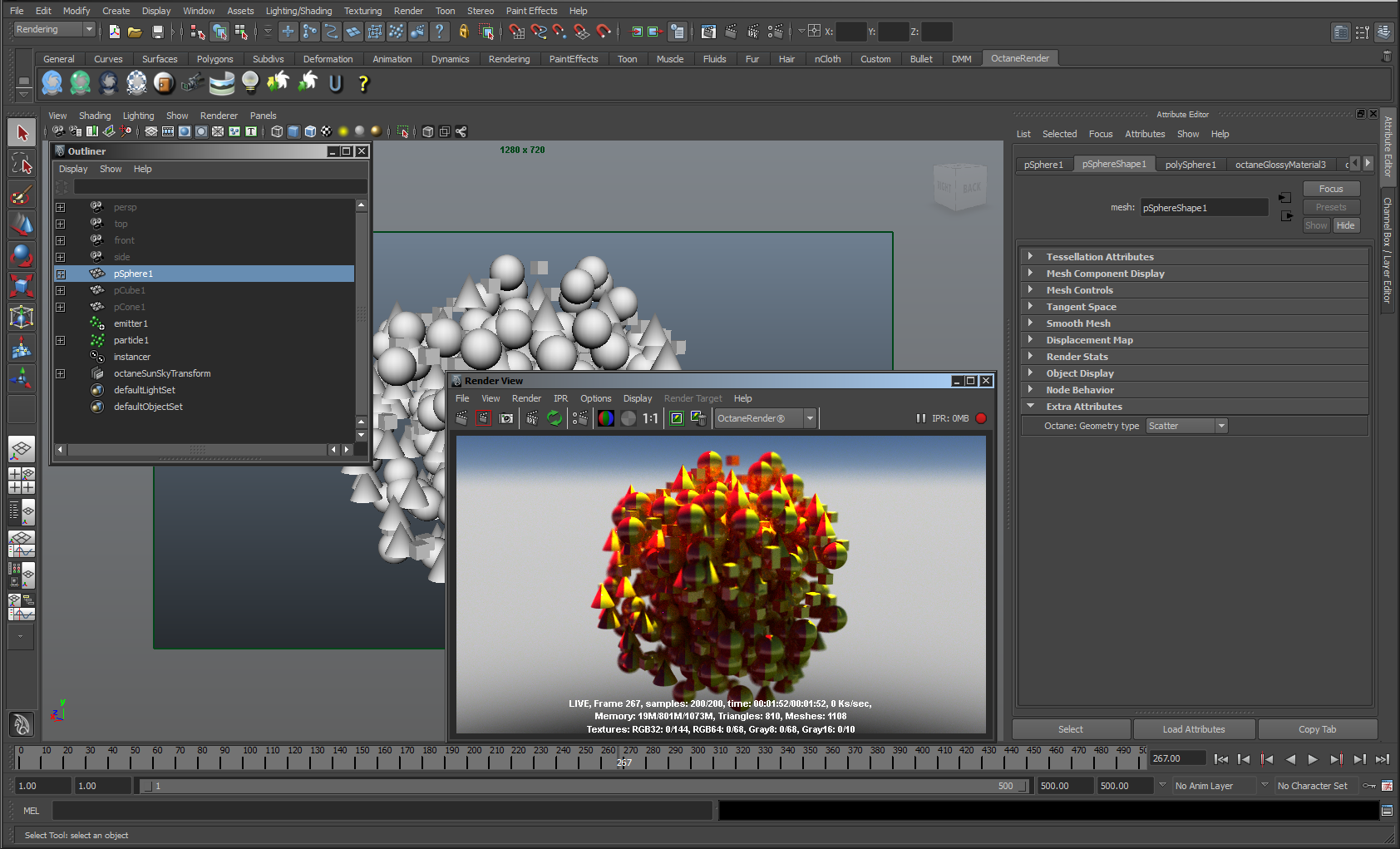
Task: Click the refresh IPR render icon
Action: (555, 418)
